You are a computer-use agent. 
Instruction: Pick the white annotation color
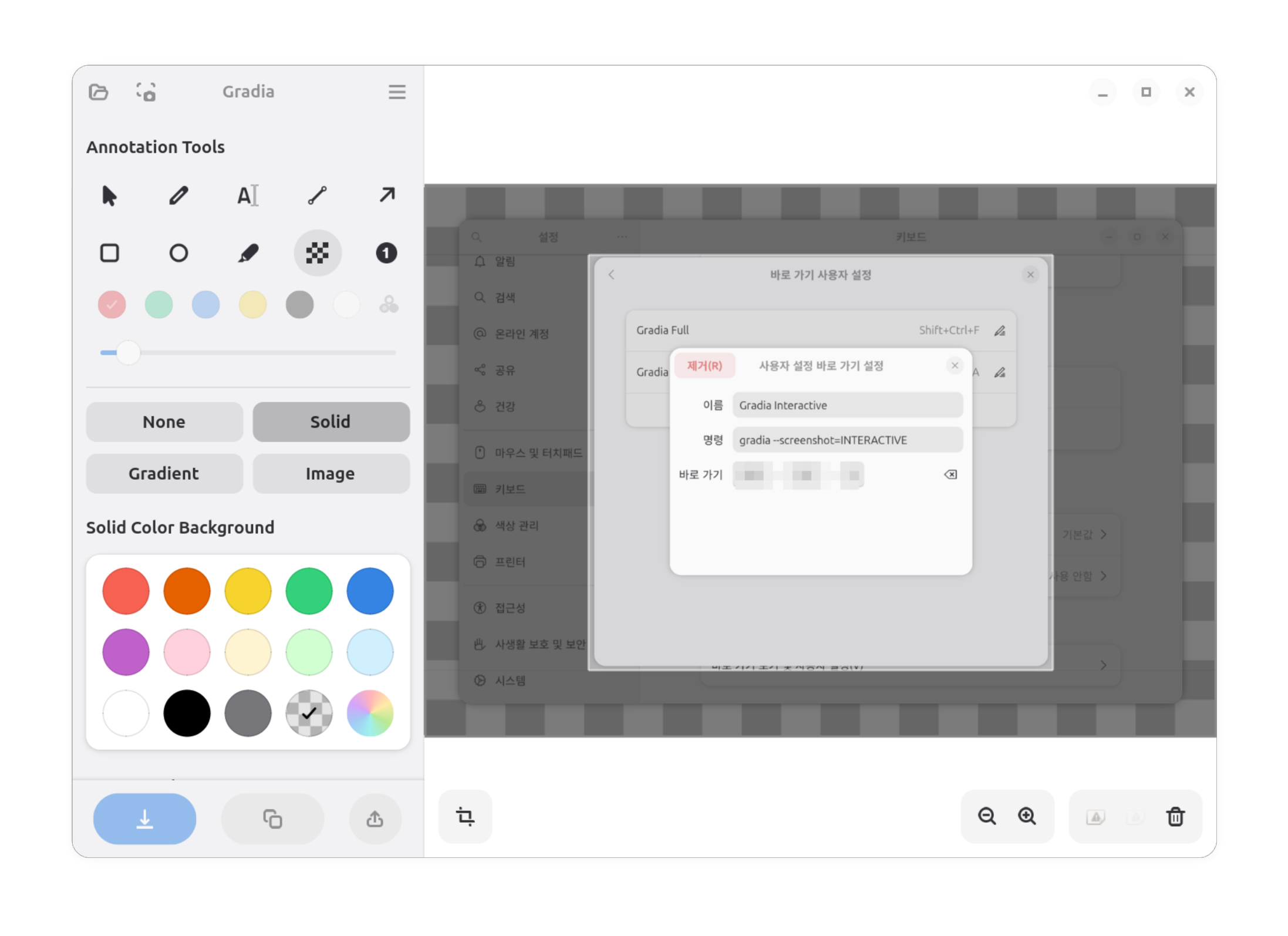(347, 305)
